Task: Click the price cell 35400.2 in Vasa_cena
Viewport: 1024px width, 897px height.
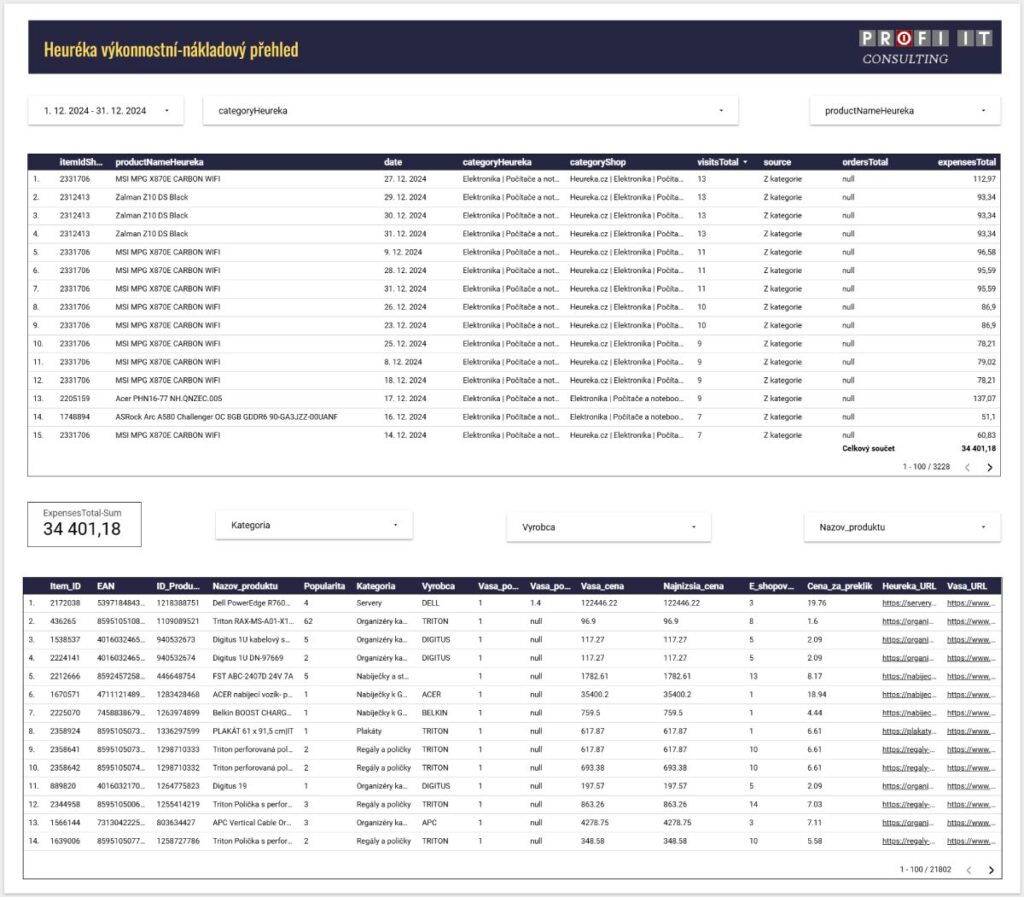Action: tap(594, 695)
